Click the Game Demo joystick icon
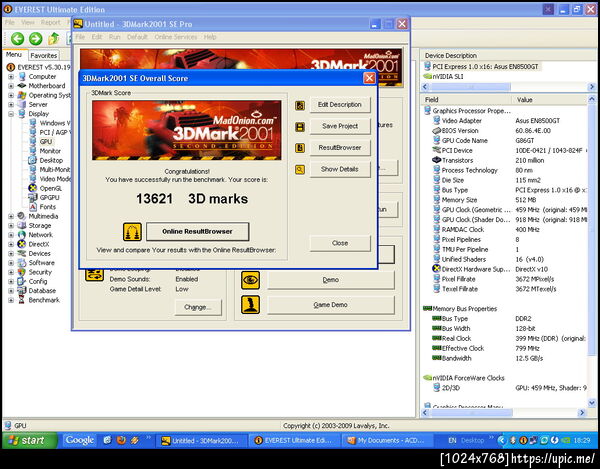 251,305
